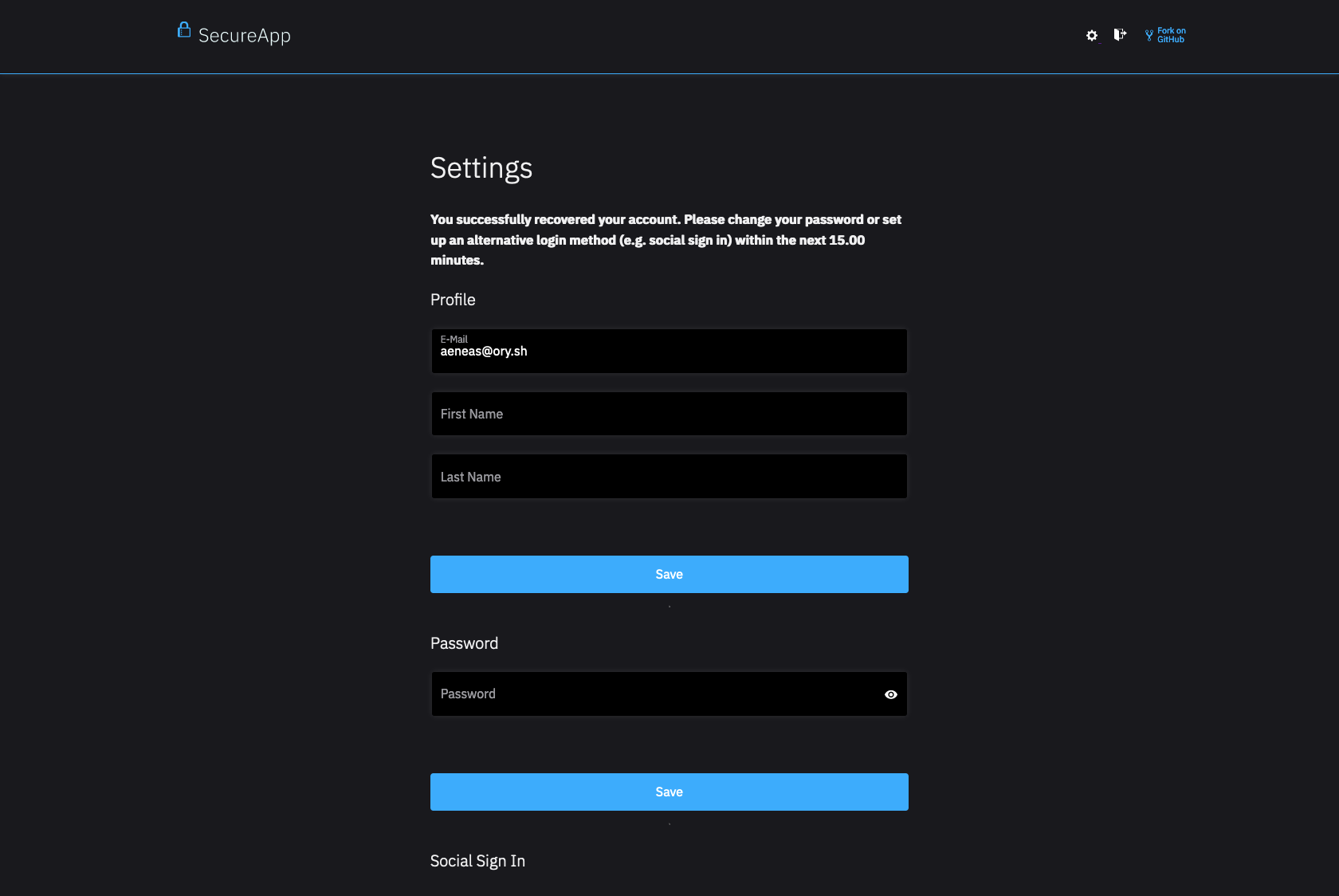The height and width of the screenshot is (896, 1339).
Task: Select the Last Name input field
Action: [668, 477]
